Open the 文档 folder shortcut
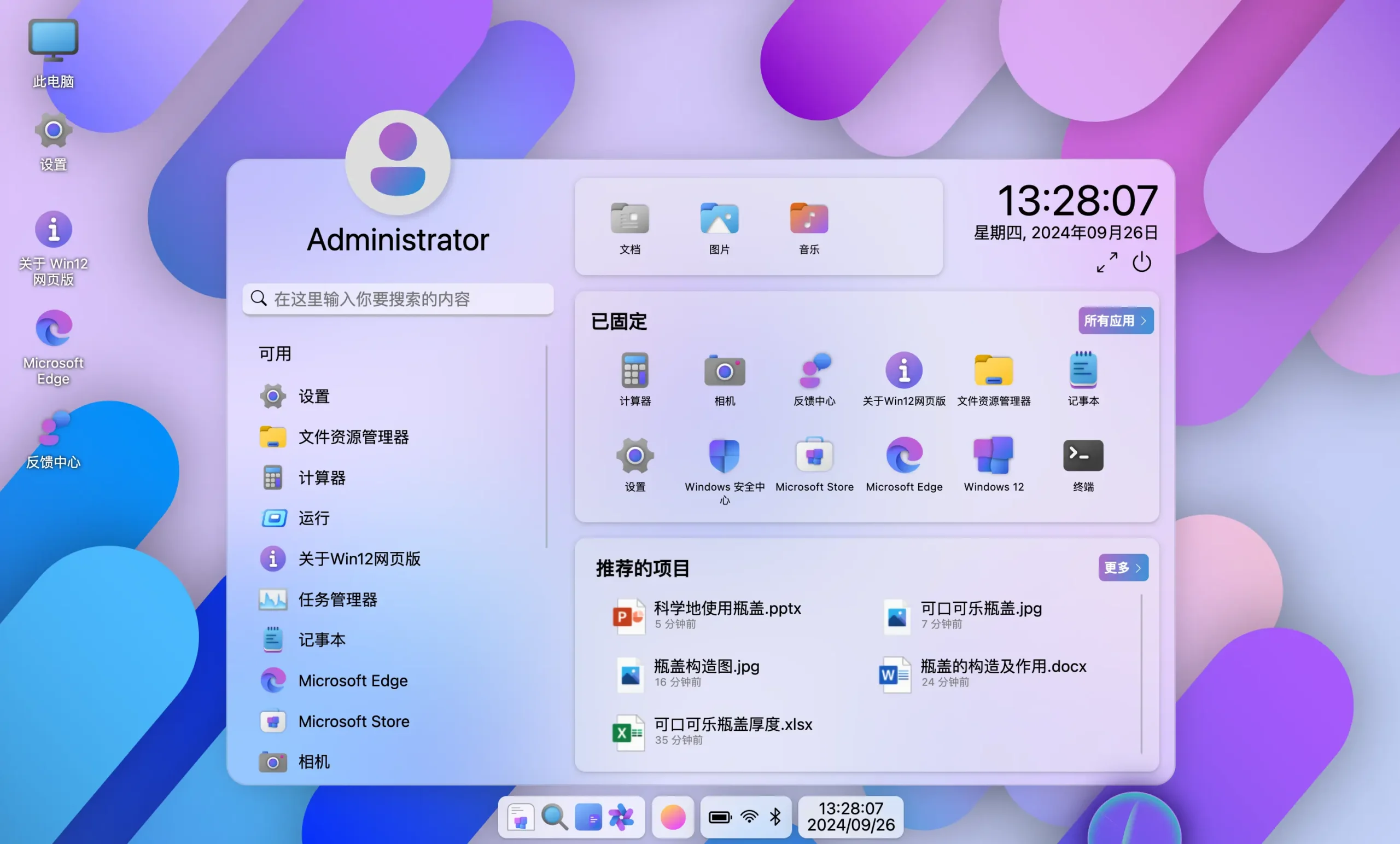The image size is (1400, 844). tap(629, 228)
